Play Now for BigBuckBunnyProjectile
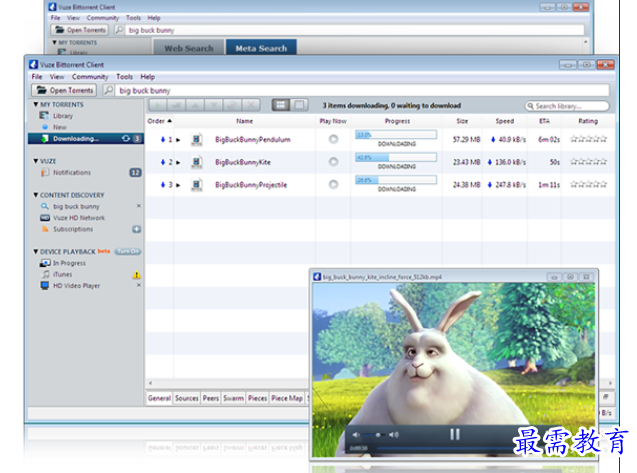This screenshot has width=637, height=473. (x=334, y=184)
